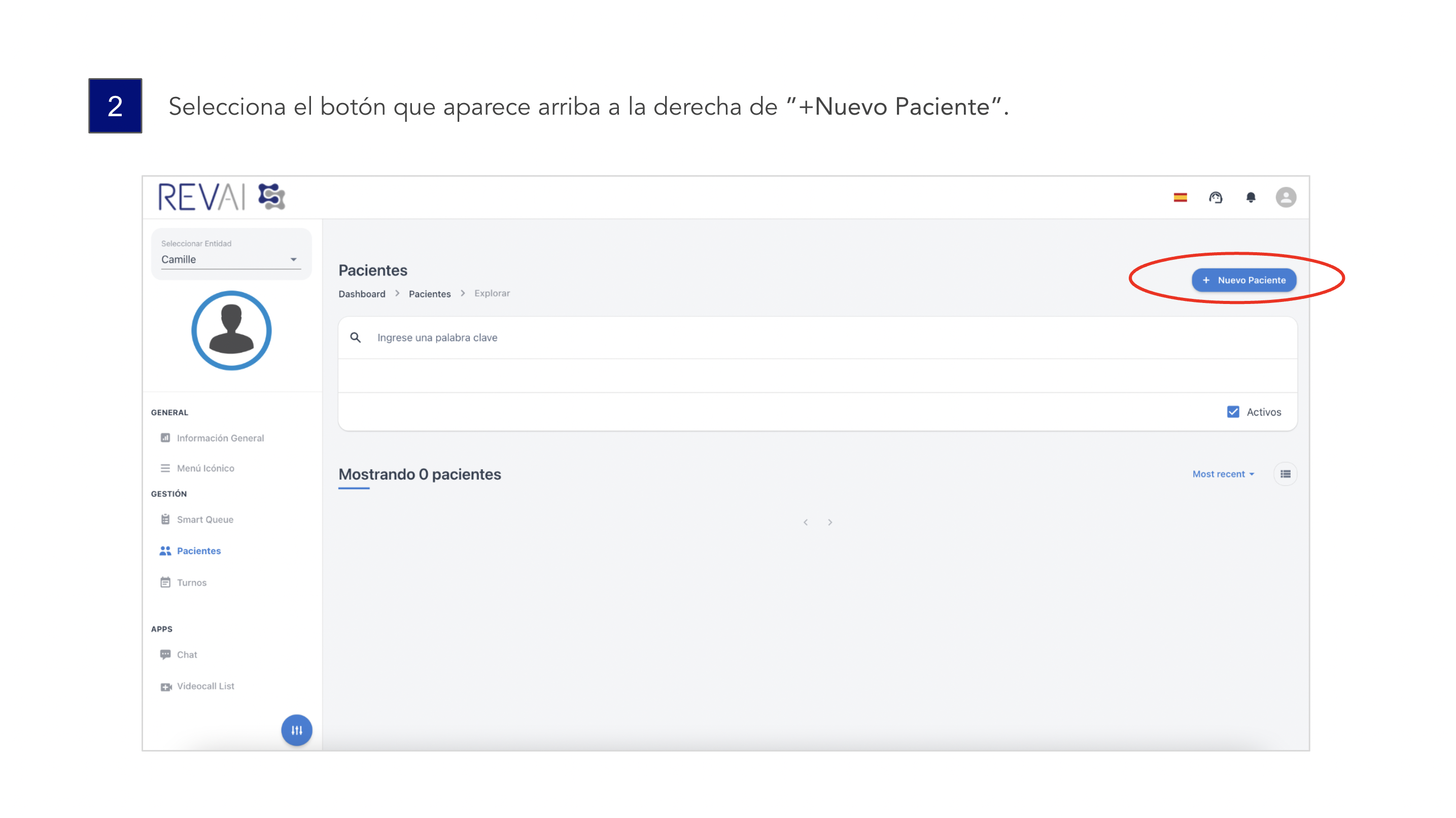Viewport: 1456px width, 818px height.
Task: Go to previous page chevron
Action: (x=806, y=522)
